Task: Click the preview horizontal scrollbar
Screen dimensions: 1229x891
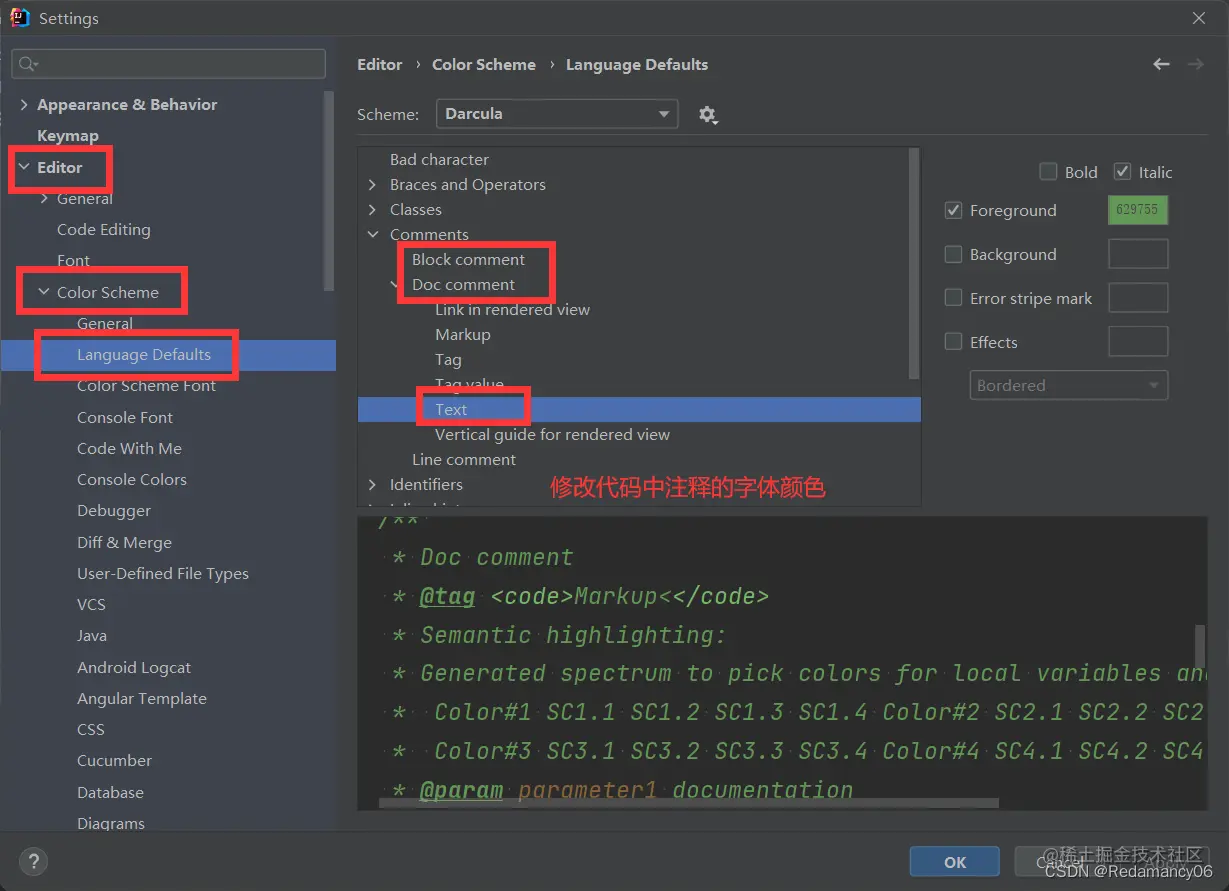Action: pos(689,802)
